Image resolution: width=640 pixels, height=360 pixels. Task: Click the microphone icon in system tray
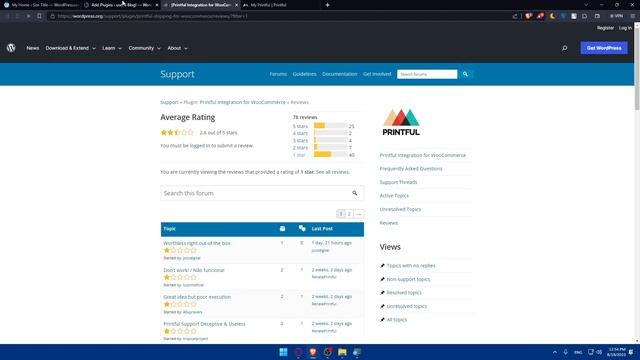(x=566, y=352)
